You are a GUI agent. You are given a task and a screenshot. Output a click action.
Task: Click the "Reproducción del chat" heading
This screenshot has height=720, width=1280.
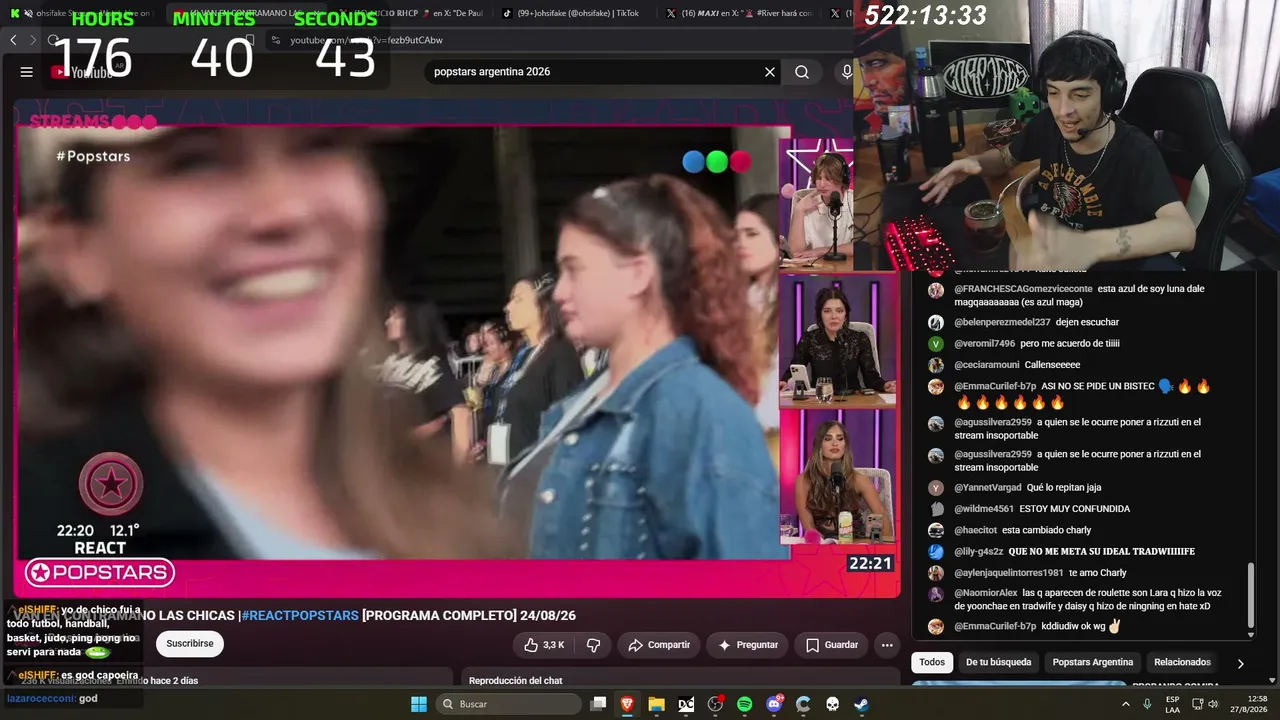click(516, 681)
